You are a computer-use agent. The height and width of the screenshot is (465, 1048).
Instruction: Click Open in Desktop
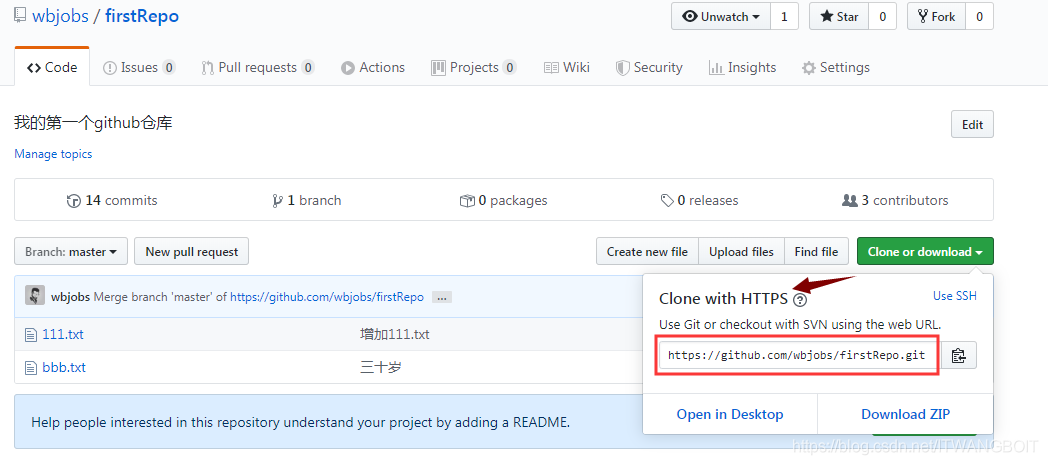[x=730, y=414]
